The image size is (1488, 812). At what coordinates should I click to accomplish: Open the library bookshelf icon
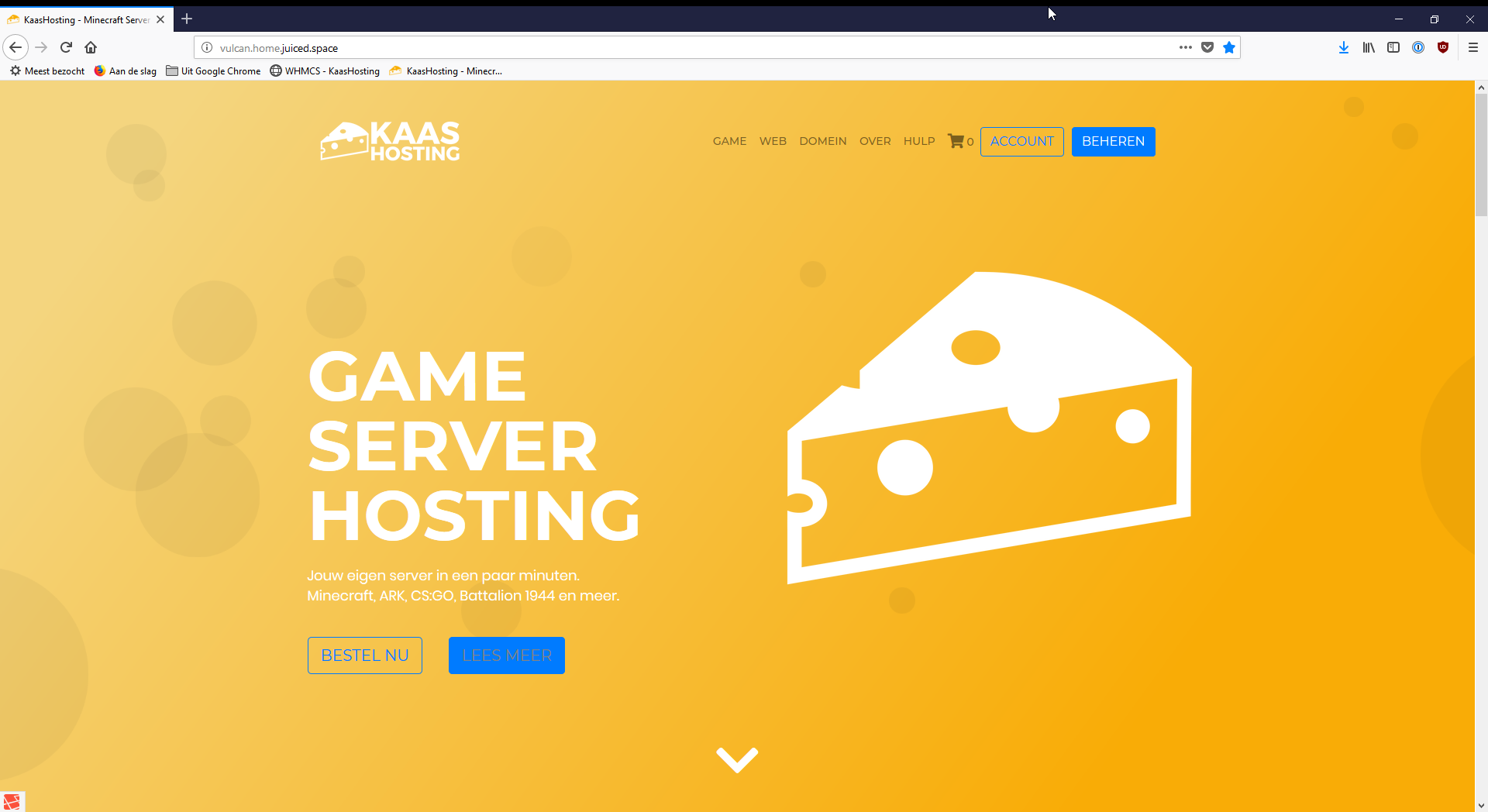coord(1369,47)
